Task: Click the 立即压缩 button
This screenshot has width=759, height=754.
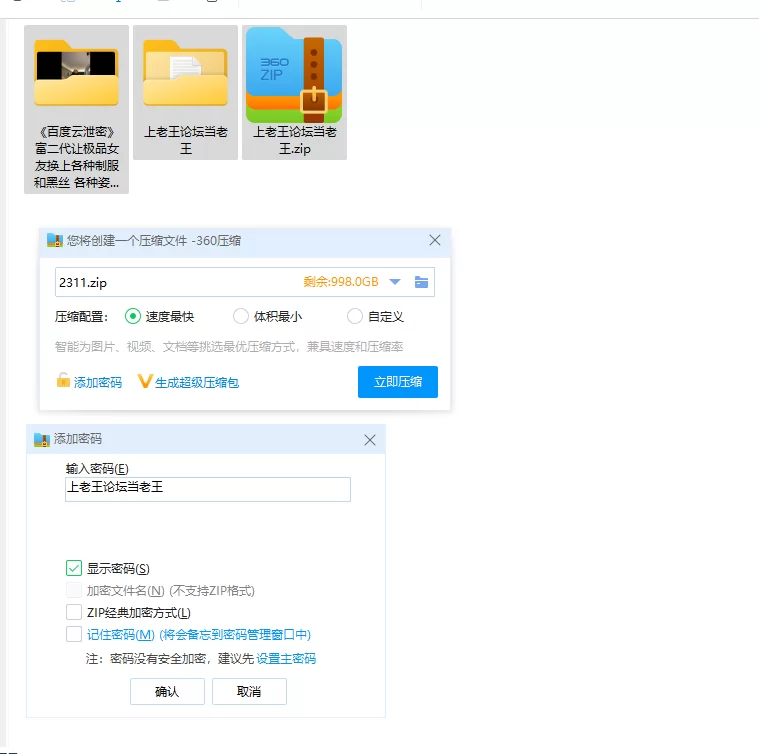Action: (x=397, y=381)
